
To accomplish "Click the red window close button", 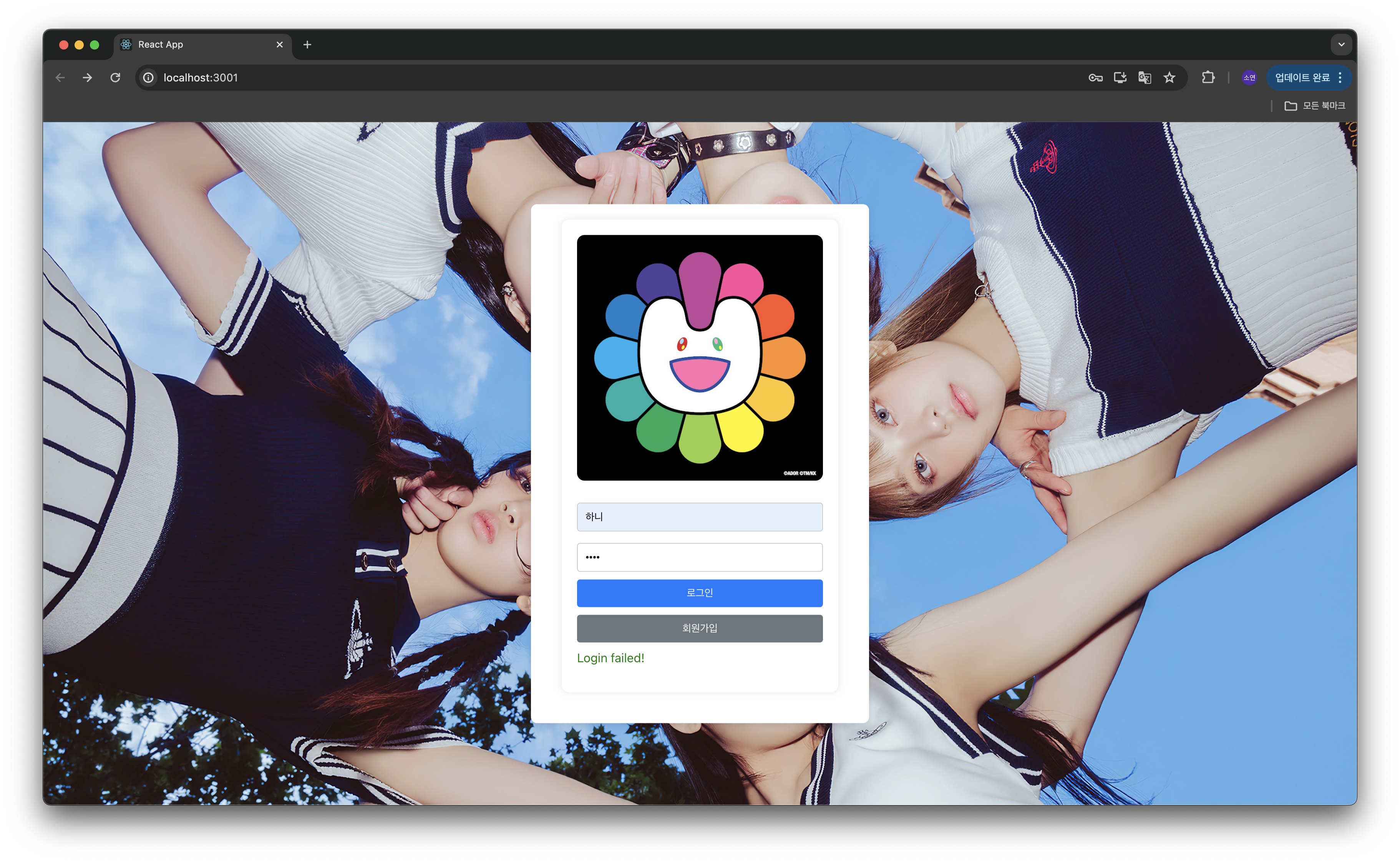I will pos(64,45).
